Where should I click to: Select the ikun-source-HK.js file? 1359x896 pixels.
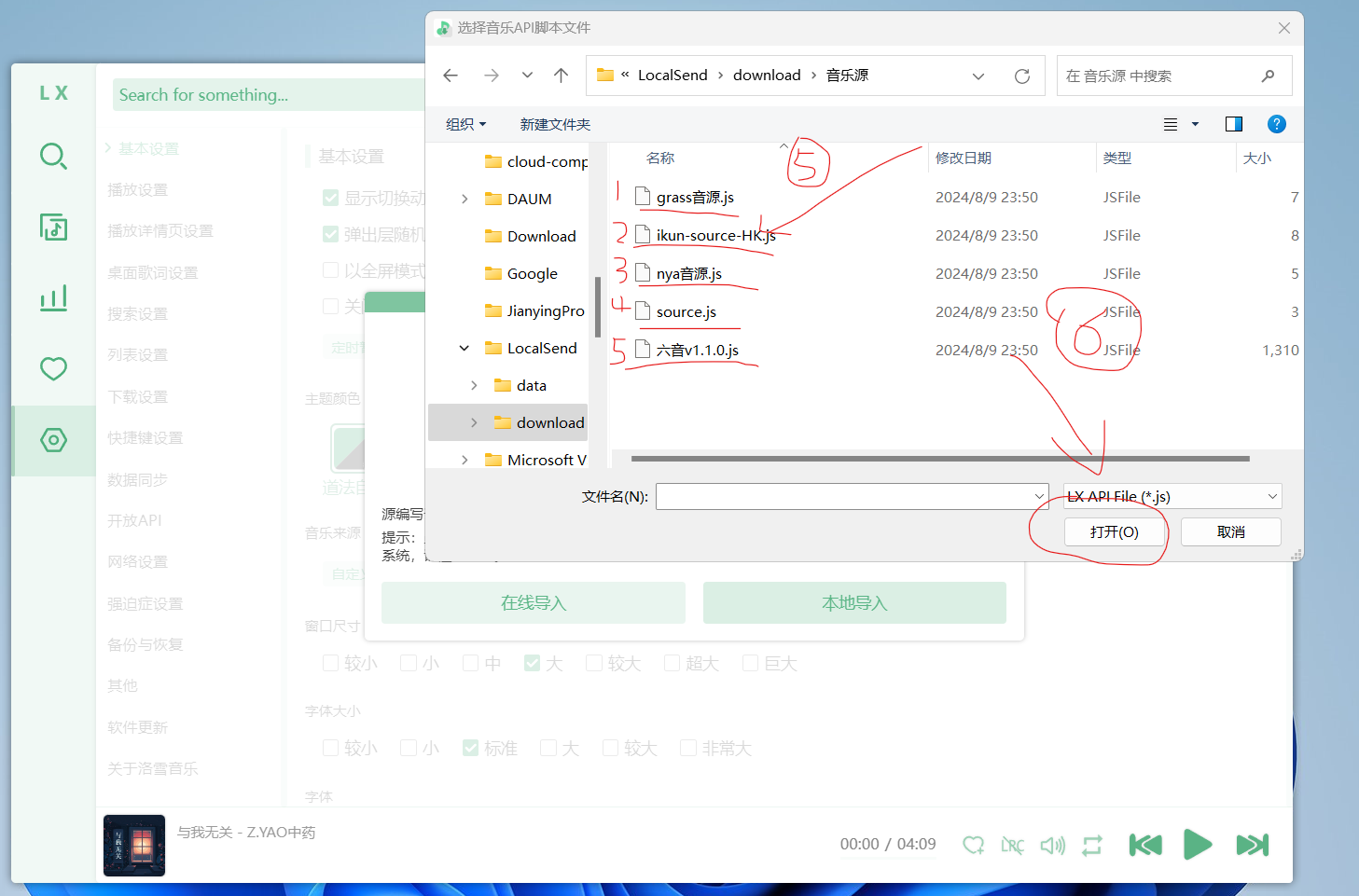(715, 235)
